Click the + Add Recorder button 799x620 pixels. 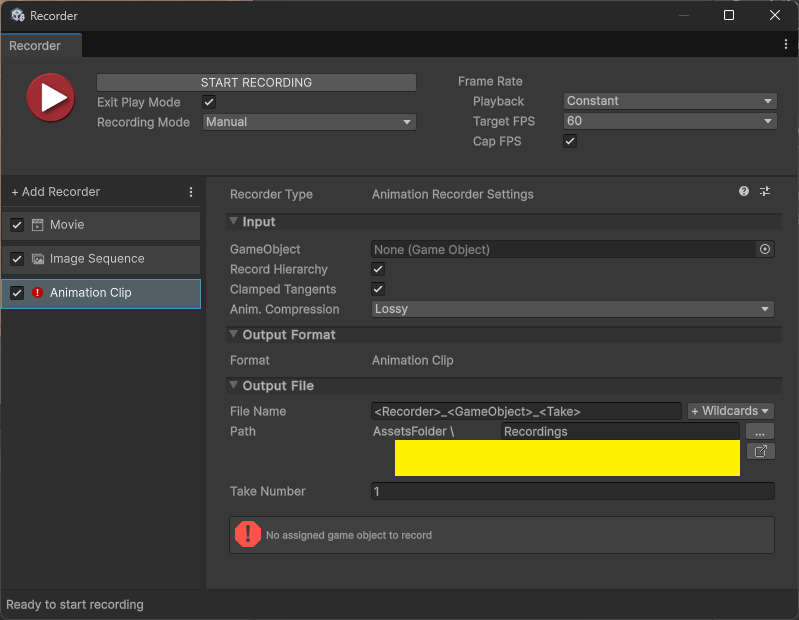point(56,192)
